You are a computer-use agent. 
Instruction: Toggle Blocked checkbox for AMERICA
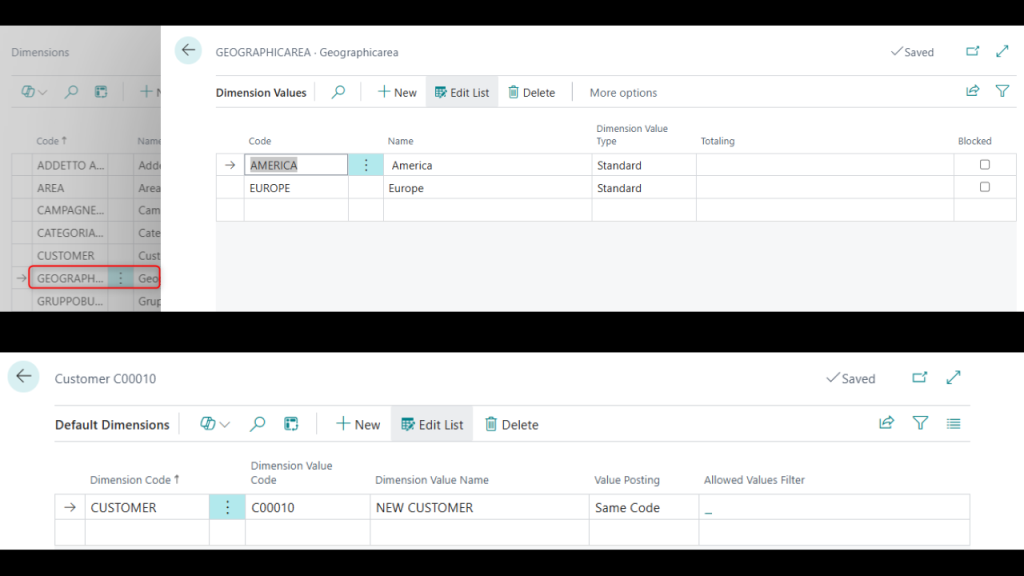click(x=984, y=165)
